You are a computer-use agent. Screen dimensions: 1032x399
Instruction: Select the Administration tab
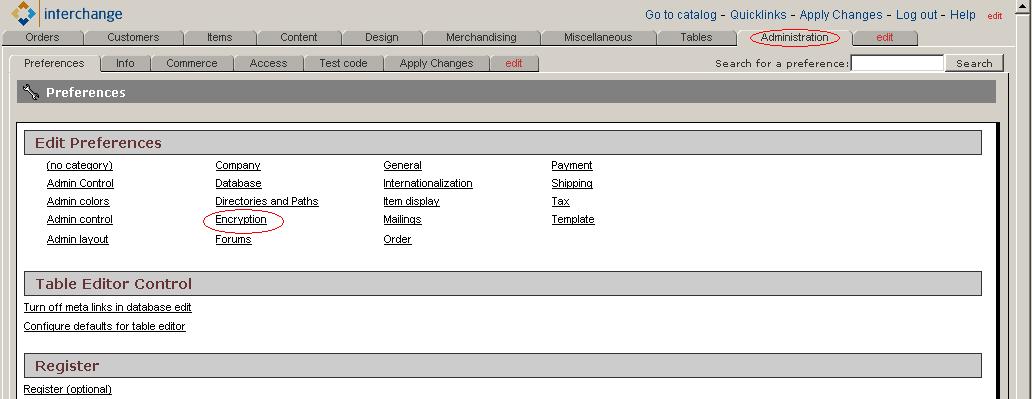point(794,38)
